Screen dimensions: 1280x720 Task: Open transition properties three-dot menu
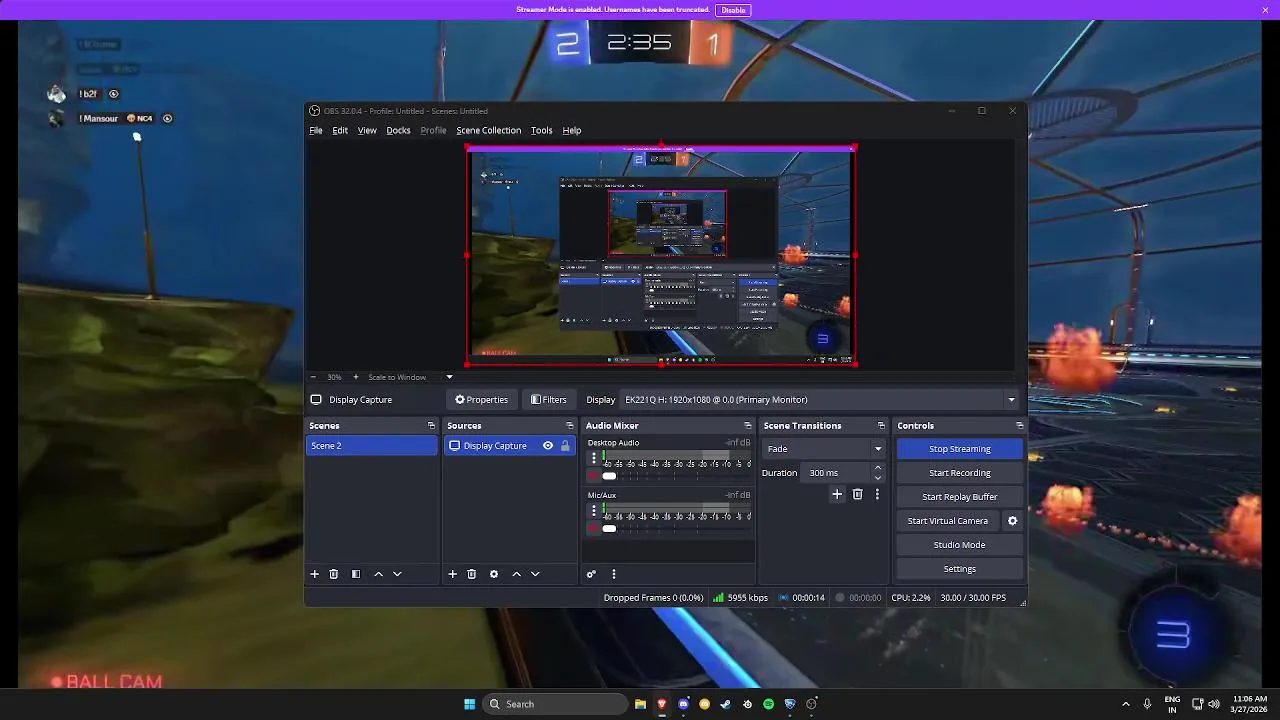[877, 494]
